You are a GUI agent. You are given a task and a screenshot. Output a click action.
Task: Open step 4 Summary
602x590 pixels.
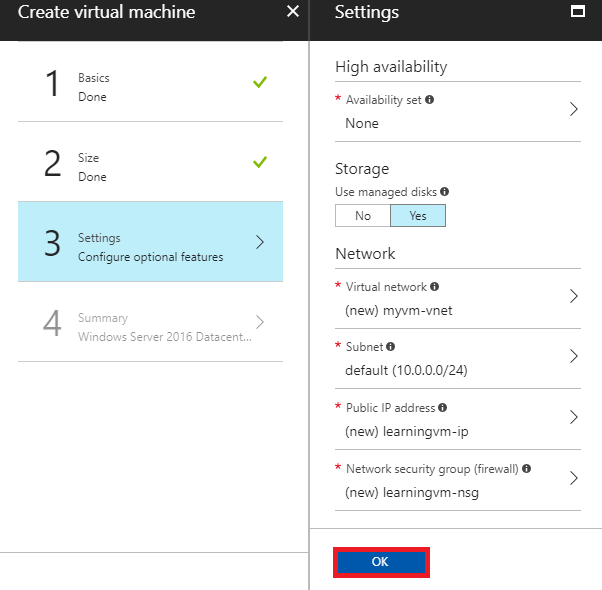150,327
